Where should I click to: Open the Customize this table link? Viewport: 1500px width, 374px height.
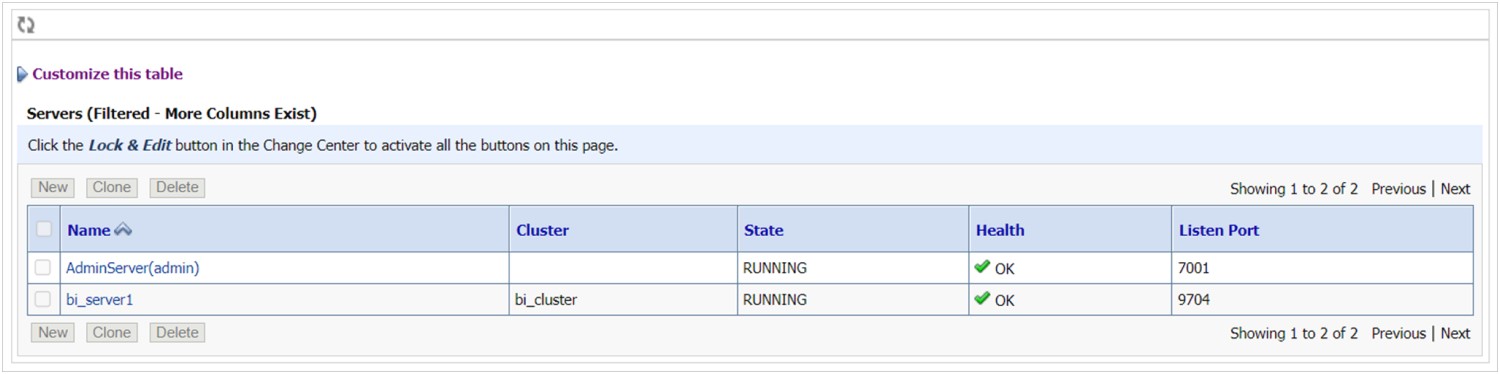point(107,74)
